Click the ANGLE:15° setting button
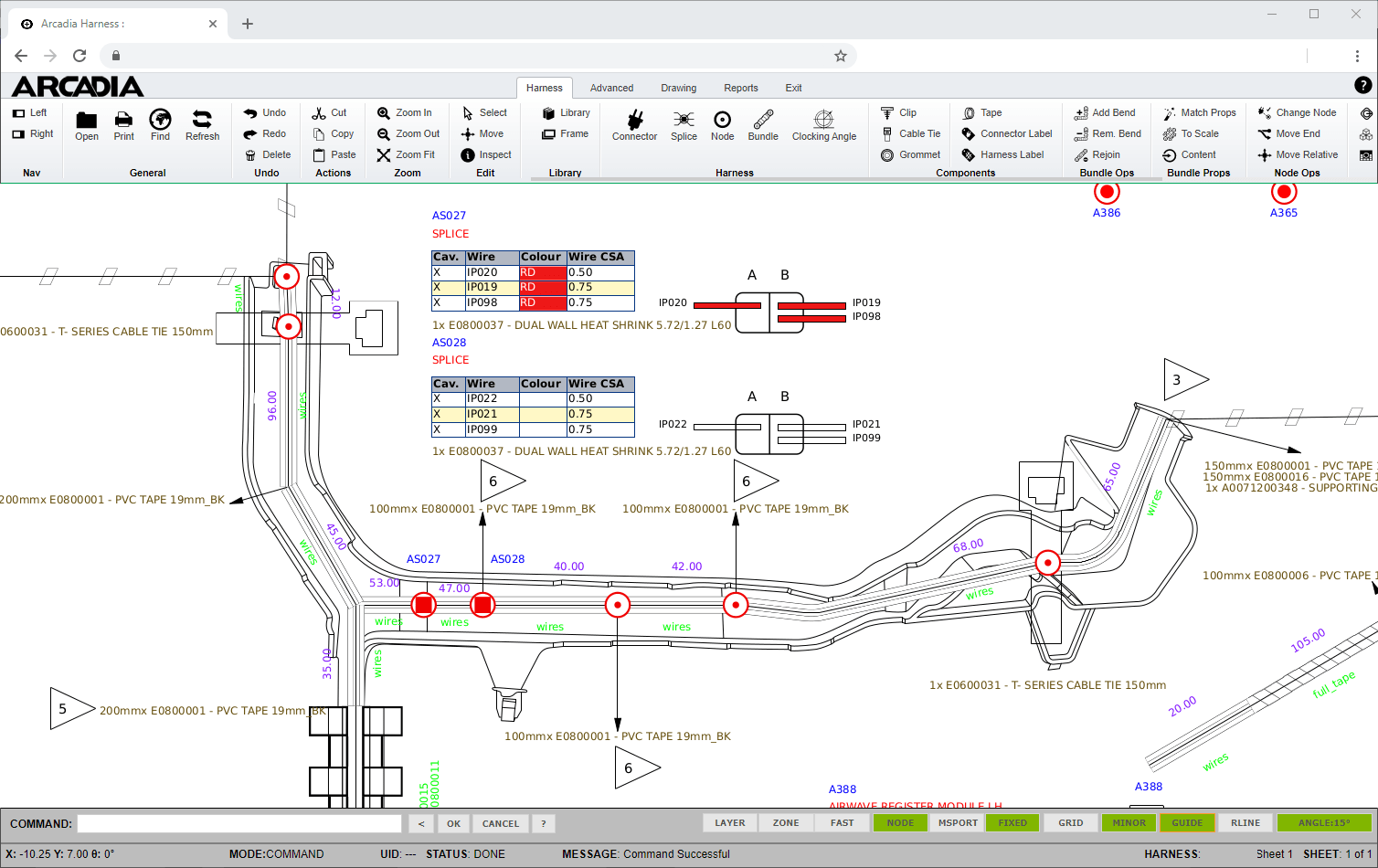1378x868 pixels. (1324, 823)
